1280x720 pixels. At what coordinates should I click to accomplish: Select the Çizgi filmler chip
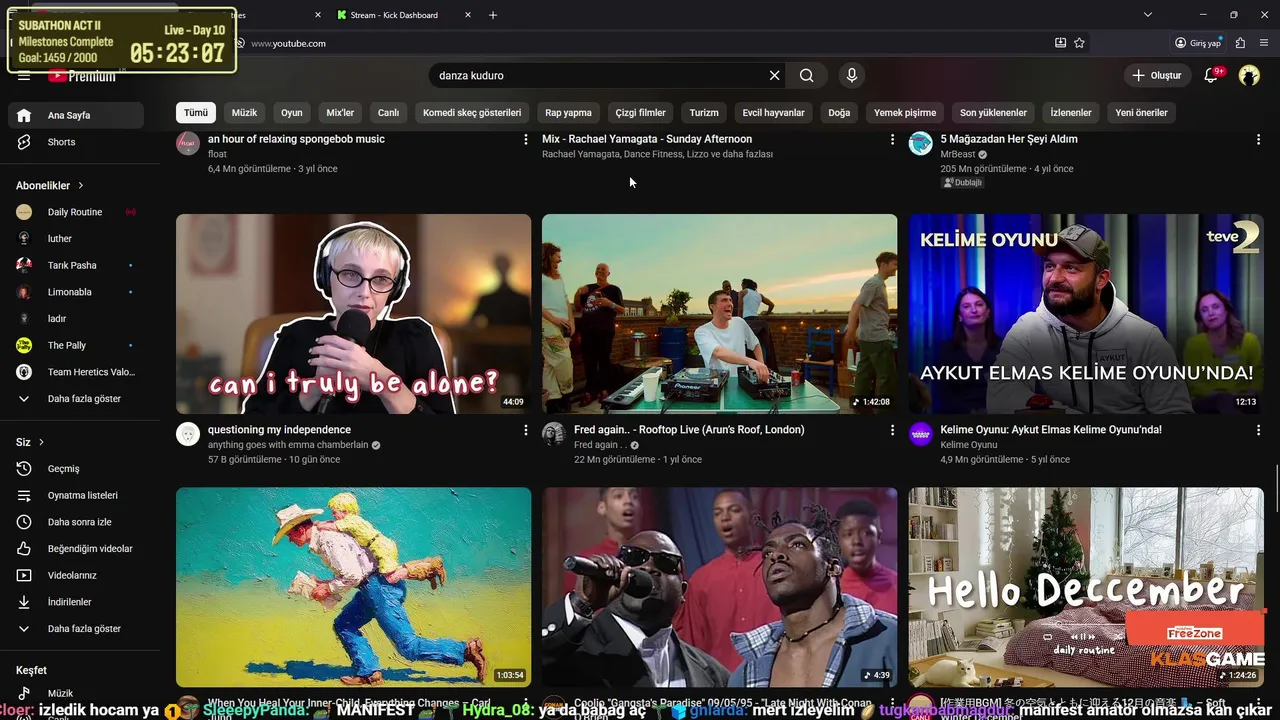[641, 113]
